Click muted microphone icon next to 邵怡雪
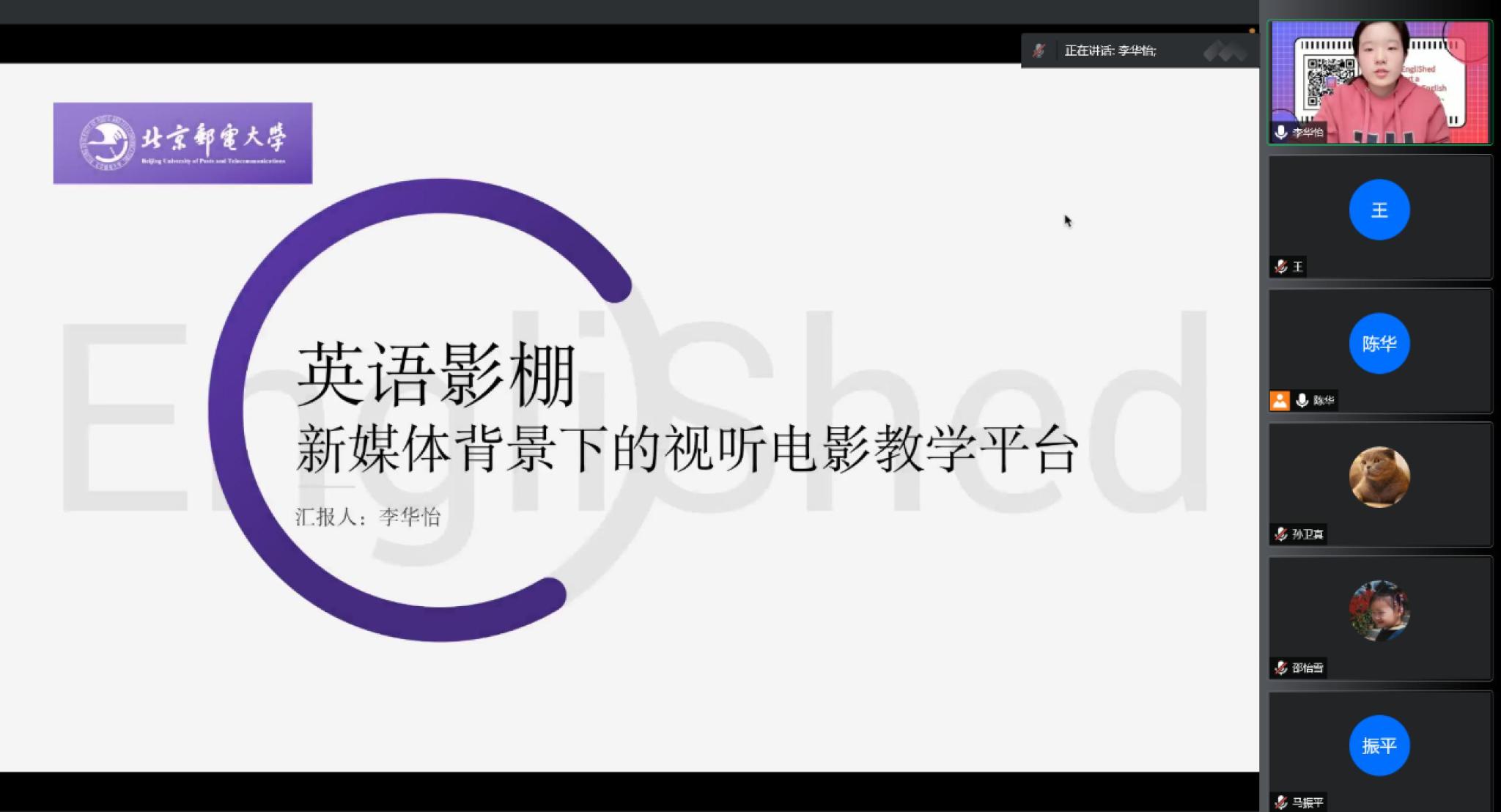This screenshot has width=1501, height=812. 1280,668
